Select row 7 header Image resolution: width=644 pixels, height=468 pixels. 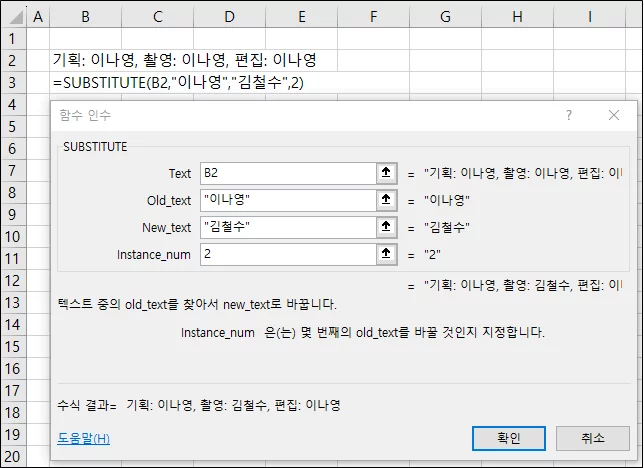[x=14, y=171]
